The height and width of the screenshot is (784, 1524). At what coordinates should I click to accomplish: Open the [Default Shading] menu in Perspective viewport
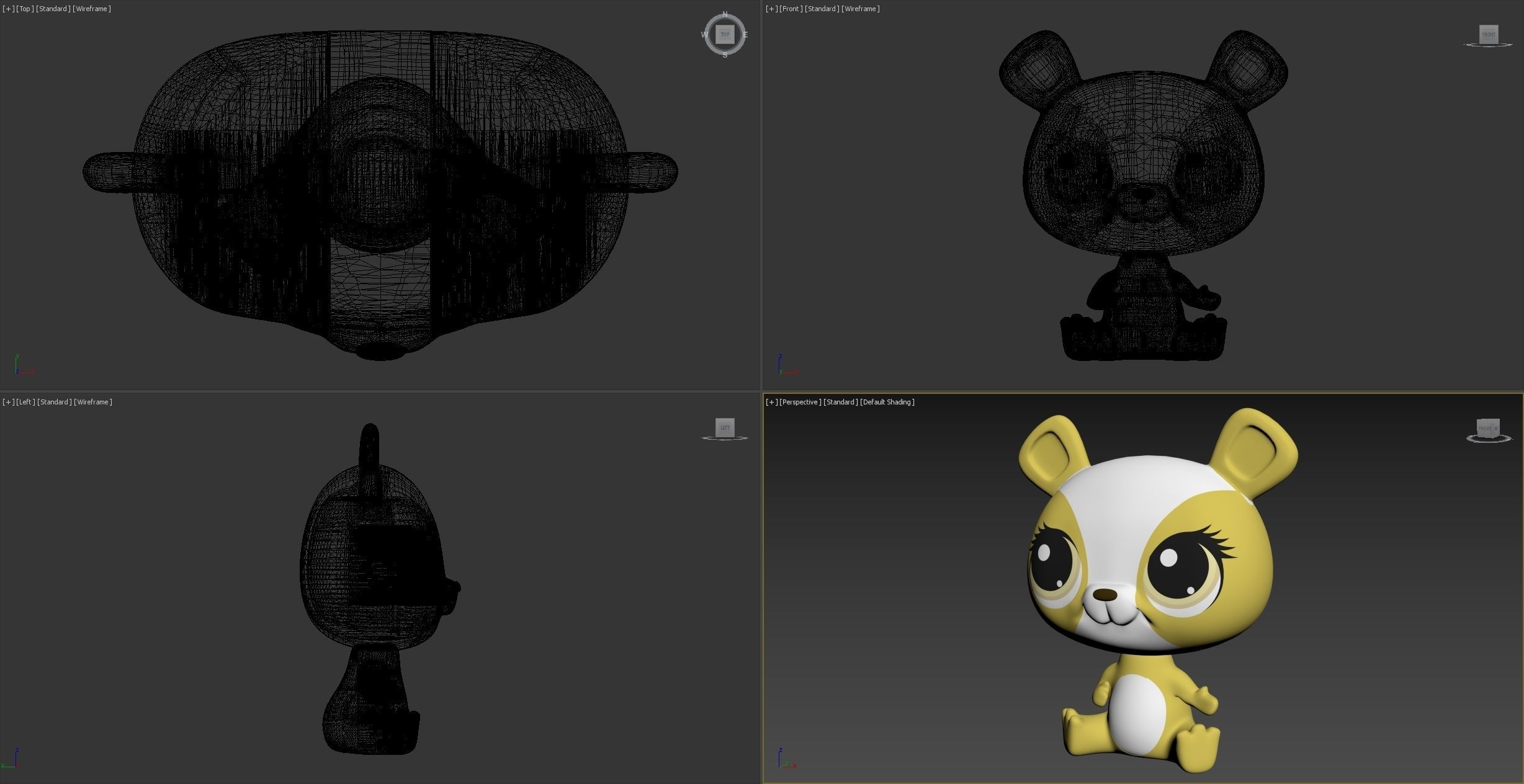[x=887, y=402]
